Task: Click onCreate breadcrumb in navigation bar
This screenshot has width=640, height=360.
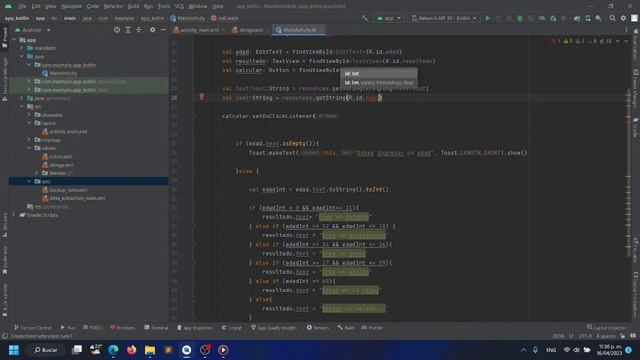Action: click(224, 18)
